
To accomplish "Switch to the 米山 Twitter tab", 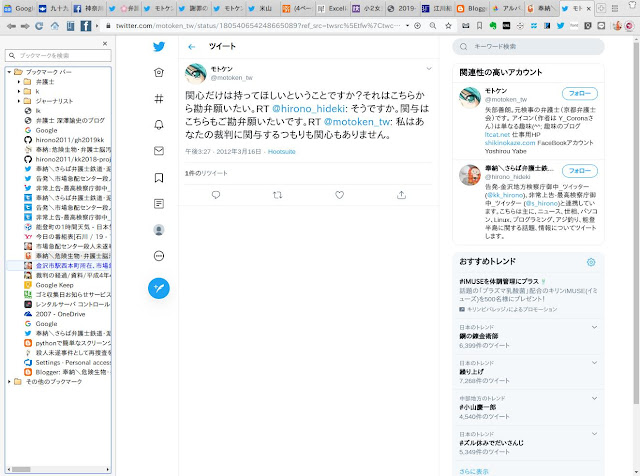I will (x=261, y=8).
